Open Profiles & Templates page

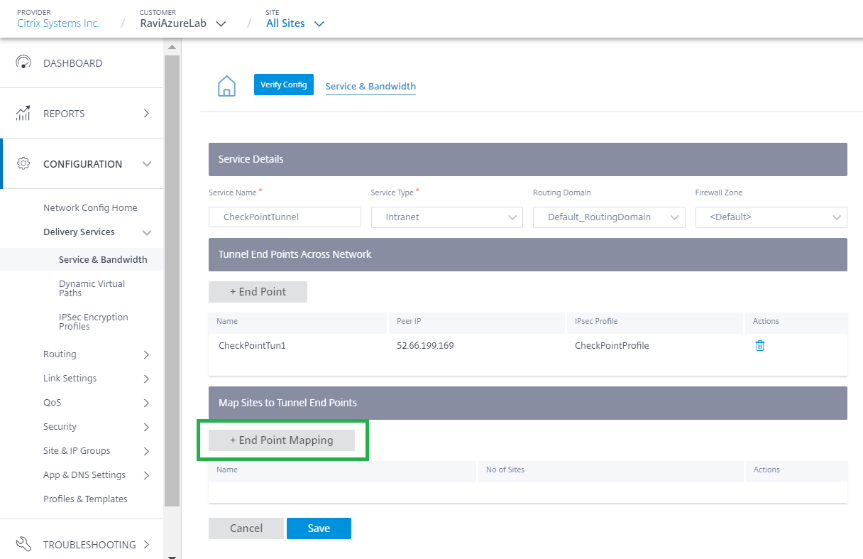(x=85, y=498)
